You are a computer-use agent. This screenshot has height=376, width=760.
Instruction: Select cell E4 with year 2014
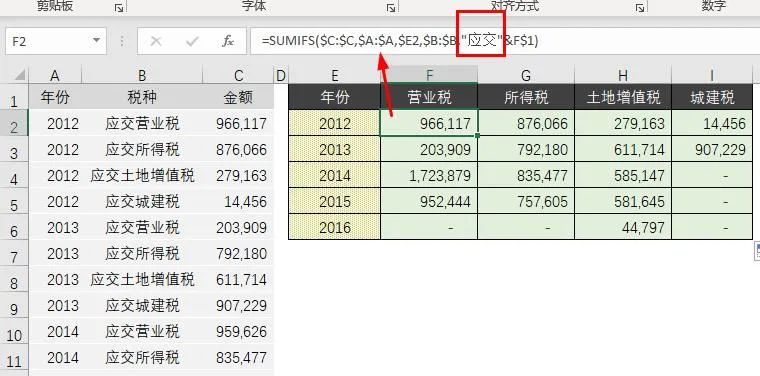pyautogui.click(x=334, y=175)
